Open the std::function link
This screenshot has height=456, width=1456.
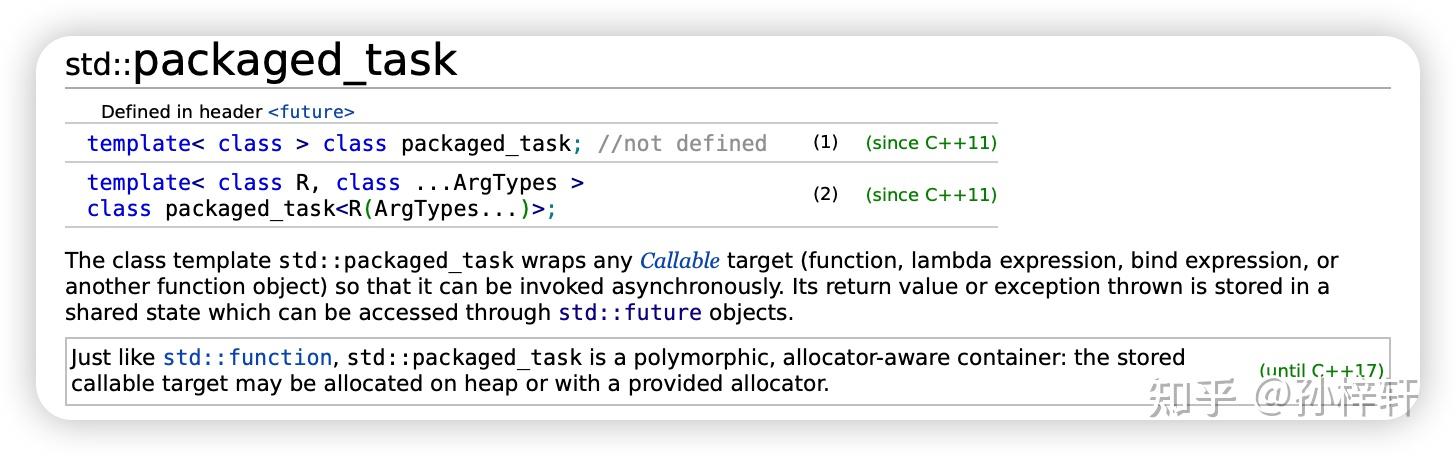247,357
